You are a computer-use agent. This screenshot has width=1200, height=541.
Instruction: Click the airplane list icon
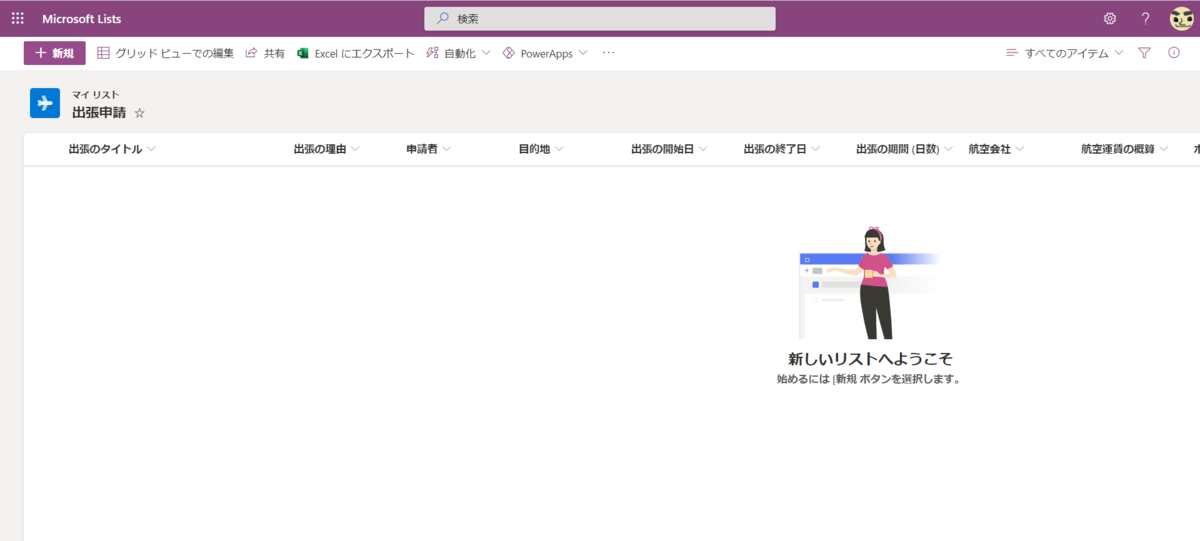[x=45, y=104]
